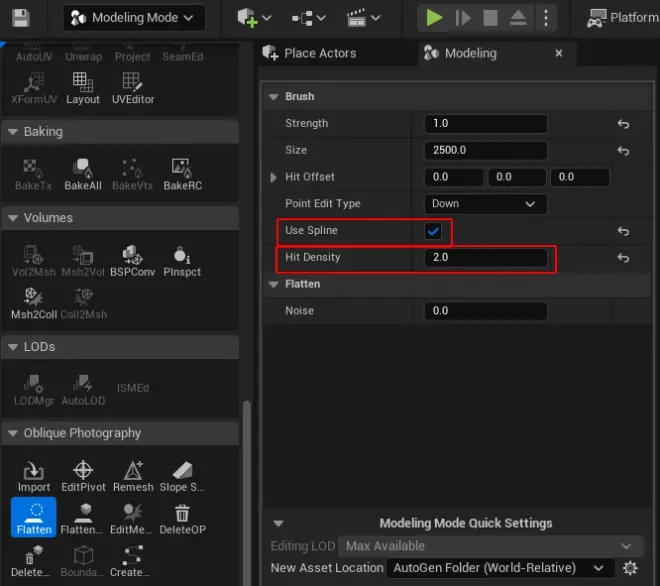Uncheck the Use Spline checkbox
660x586 pixels.
[x=433, y=231]
